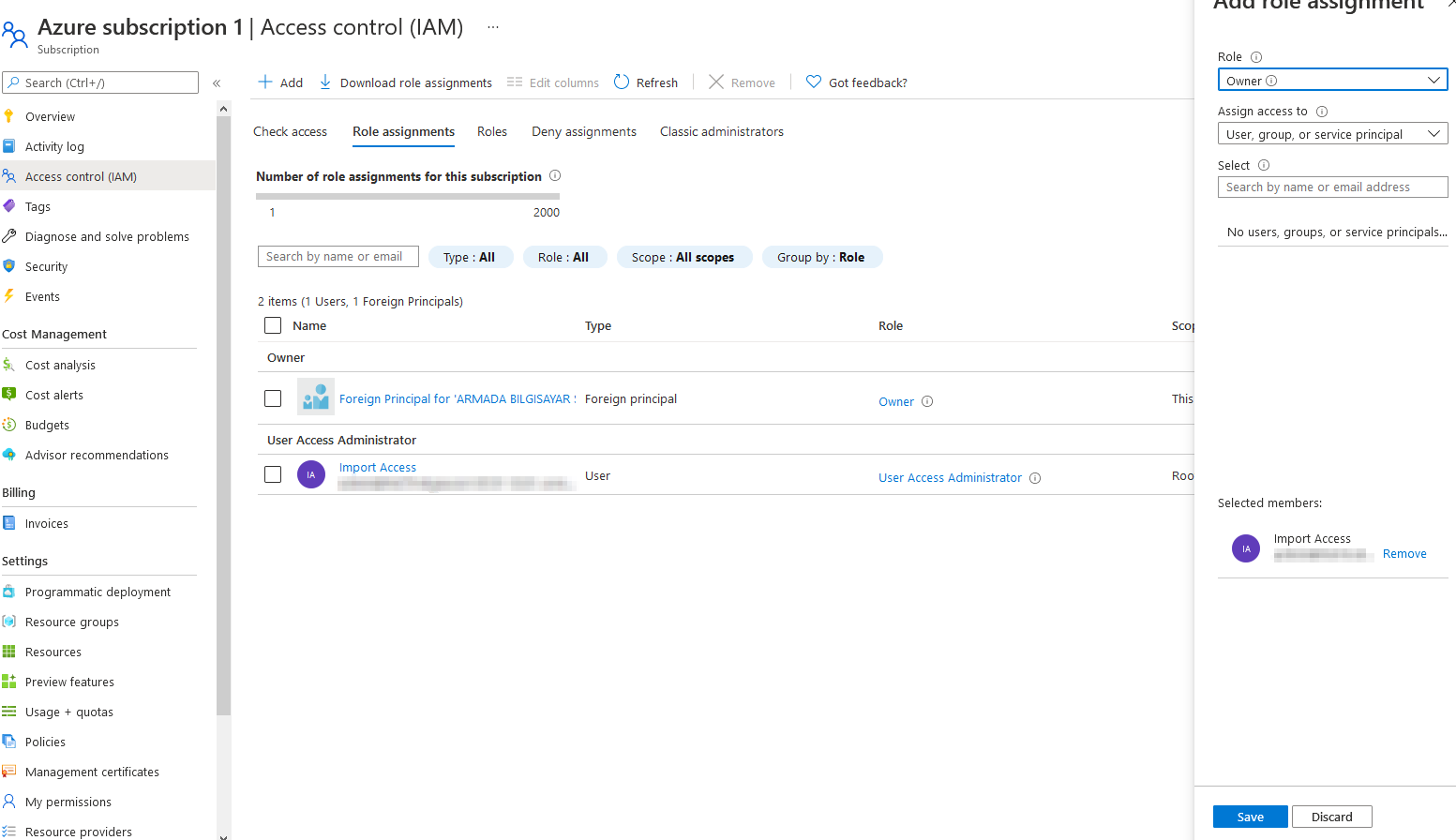Open Access control (IAM) in sidebar
The width and height of the screenshot is (1456, 840).
108,176
